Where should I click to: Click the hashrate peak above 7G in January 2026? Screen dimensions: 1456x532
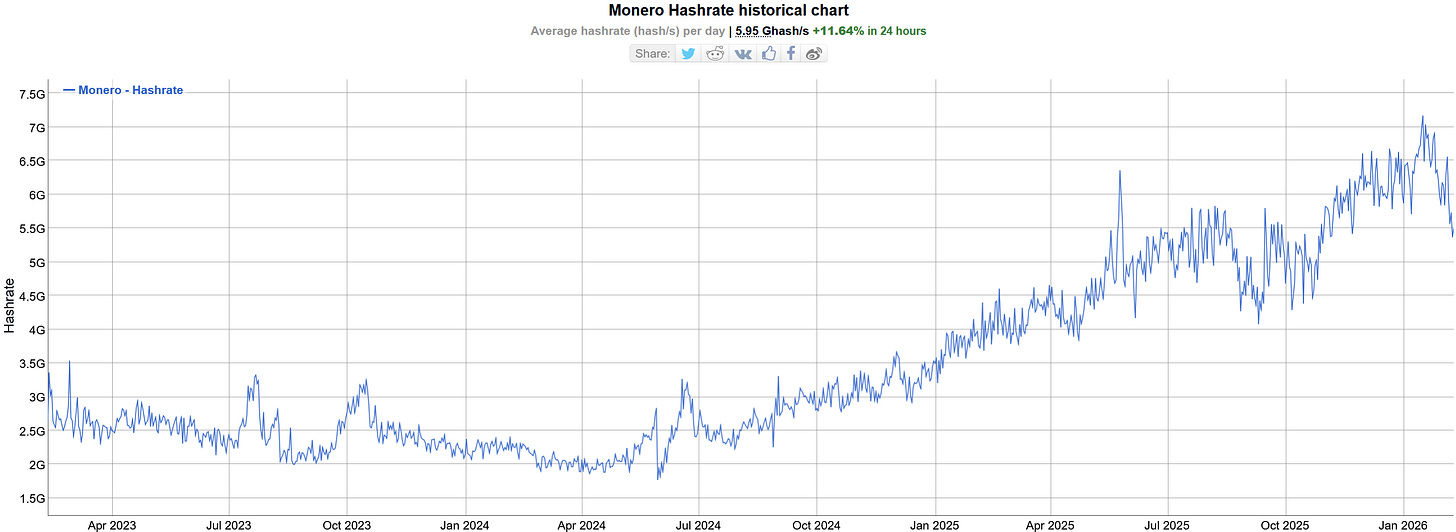click(x=1422, y=117)
